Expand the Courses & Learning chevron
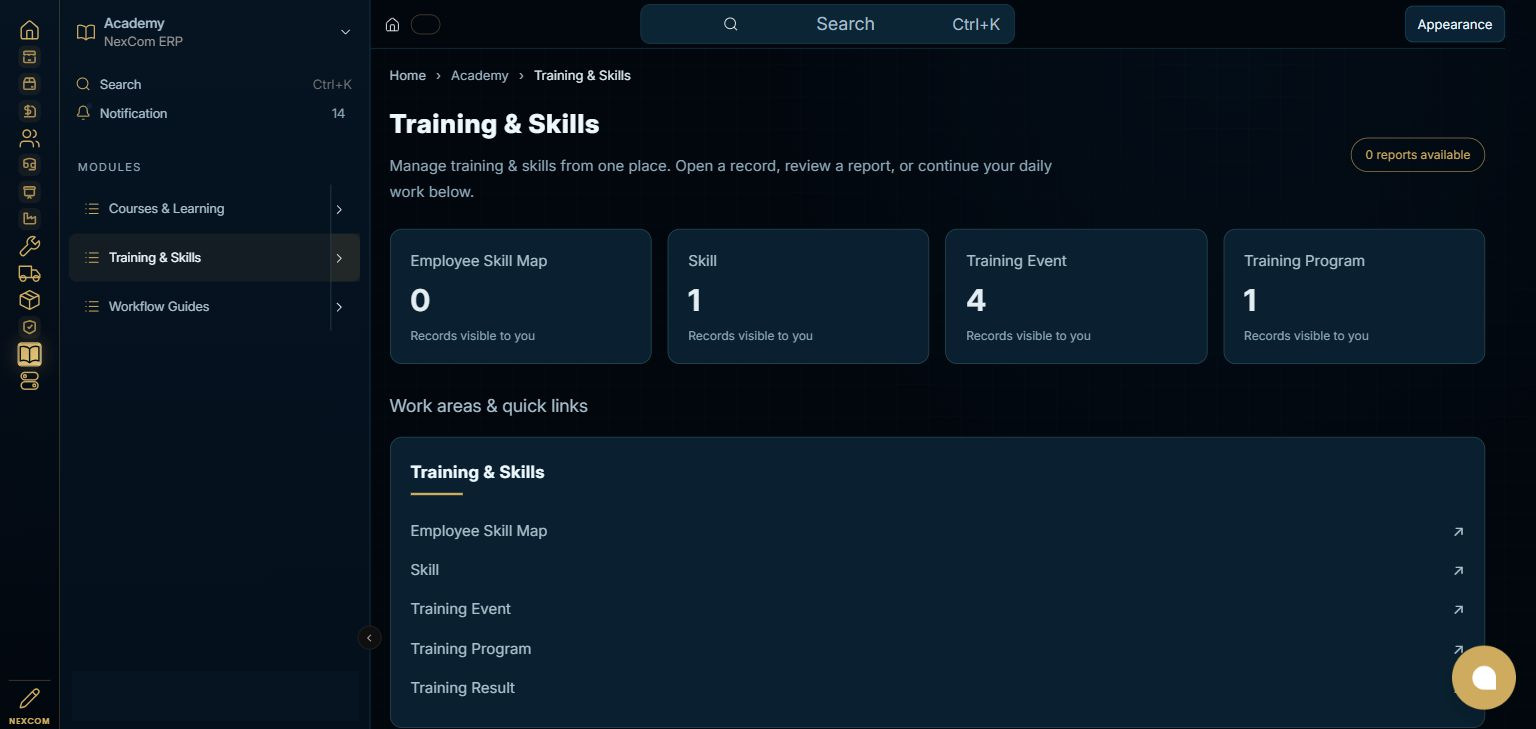Image resolution: width=1536 pixels, height=729 pixels. coord(339,209)
